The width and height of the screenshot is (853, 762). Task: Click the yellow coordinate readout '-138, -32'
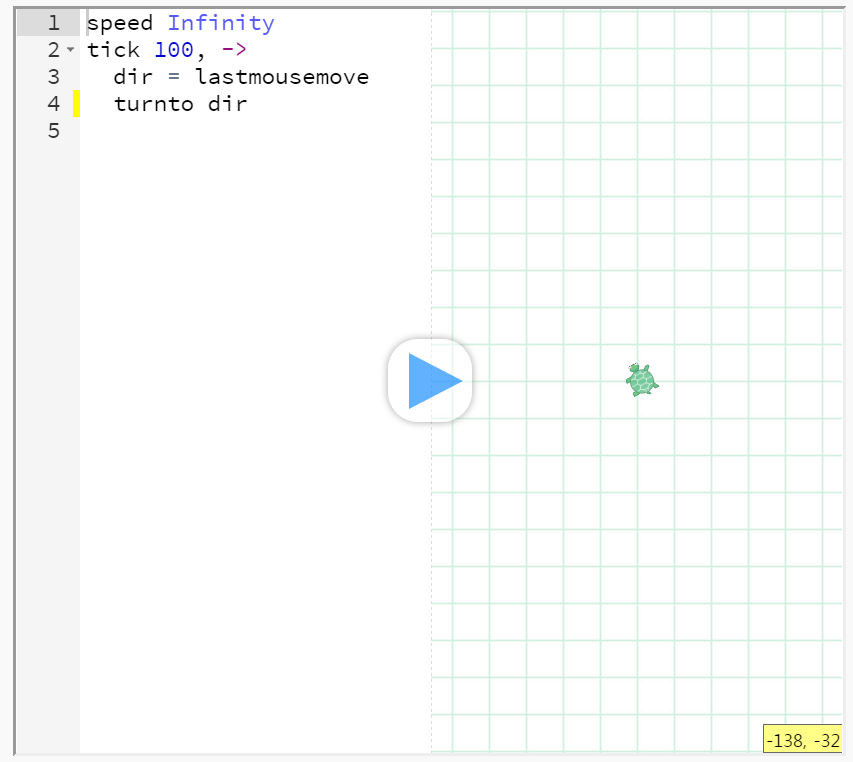coord(803,741)
